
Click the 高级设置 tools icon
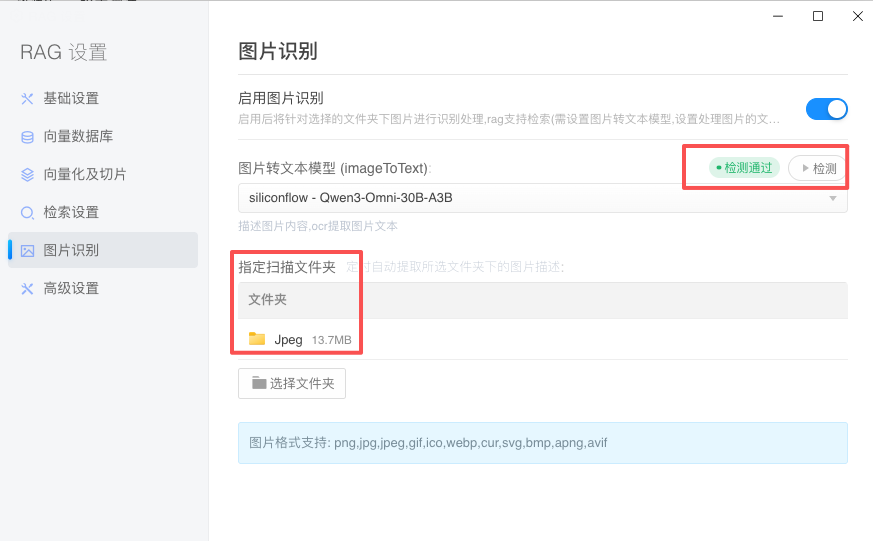[x=28, y=289]
